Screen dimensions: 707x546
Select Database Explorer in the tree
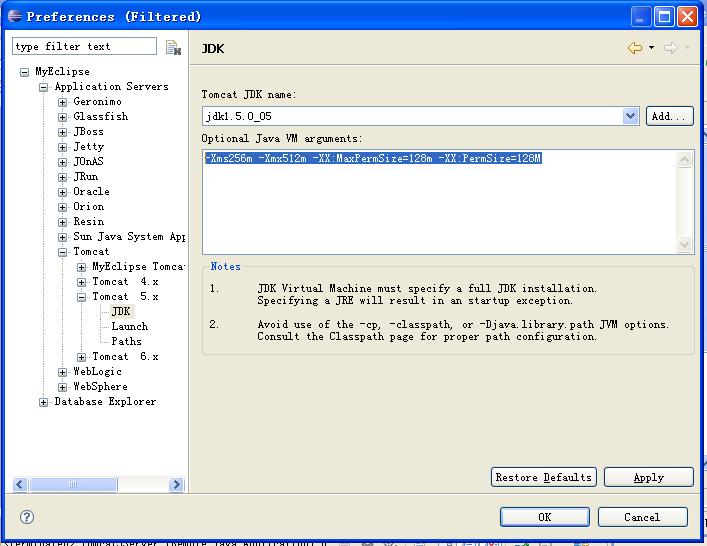point(105,401)
